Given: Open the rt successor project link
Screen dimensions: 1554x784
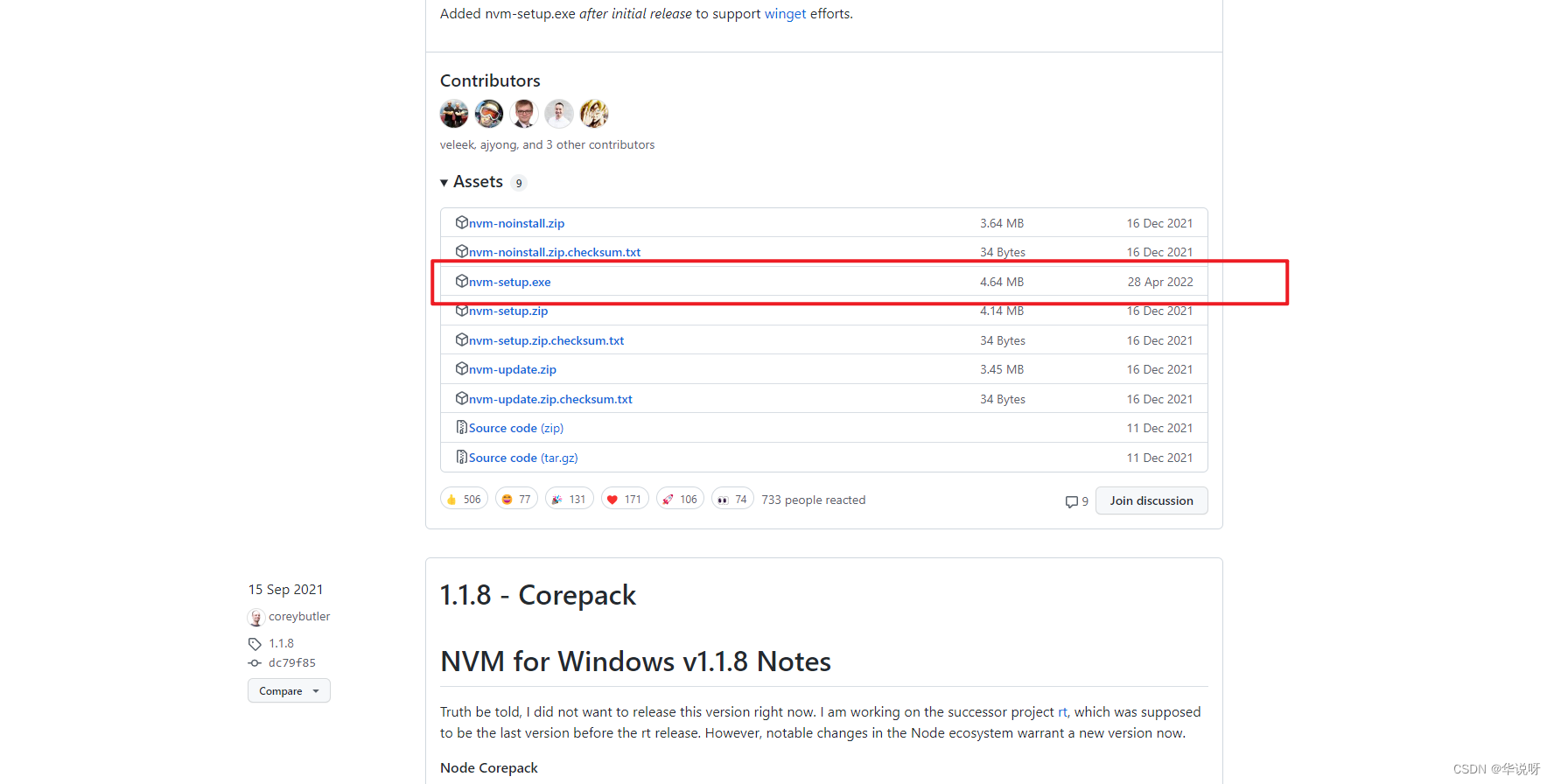Looking at the screenshot, I should pyautogui.click(x=1062, y=712).
